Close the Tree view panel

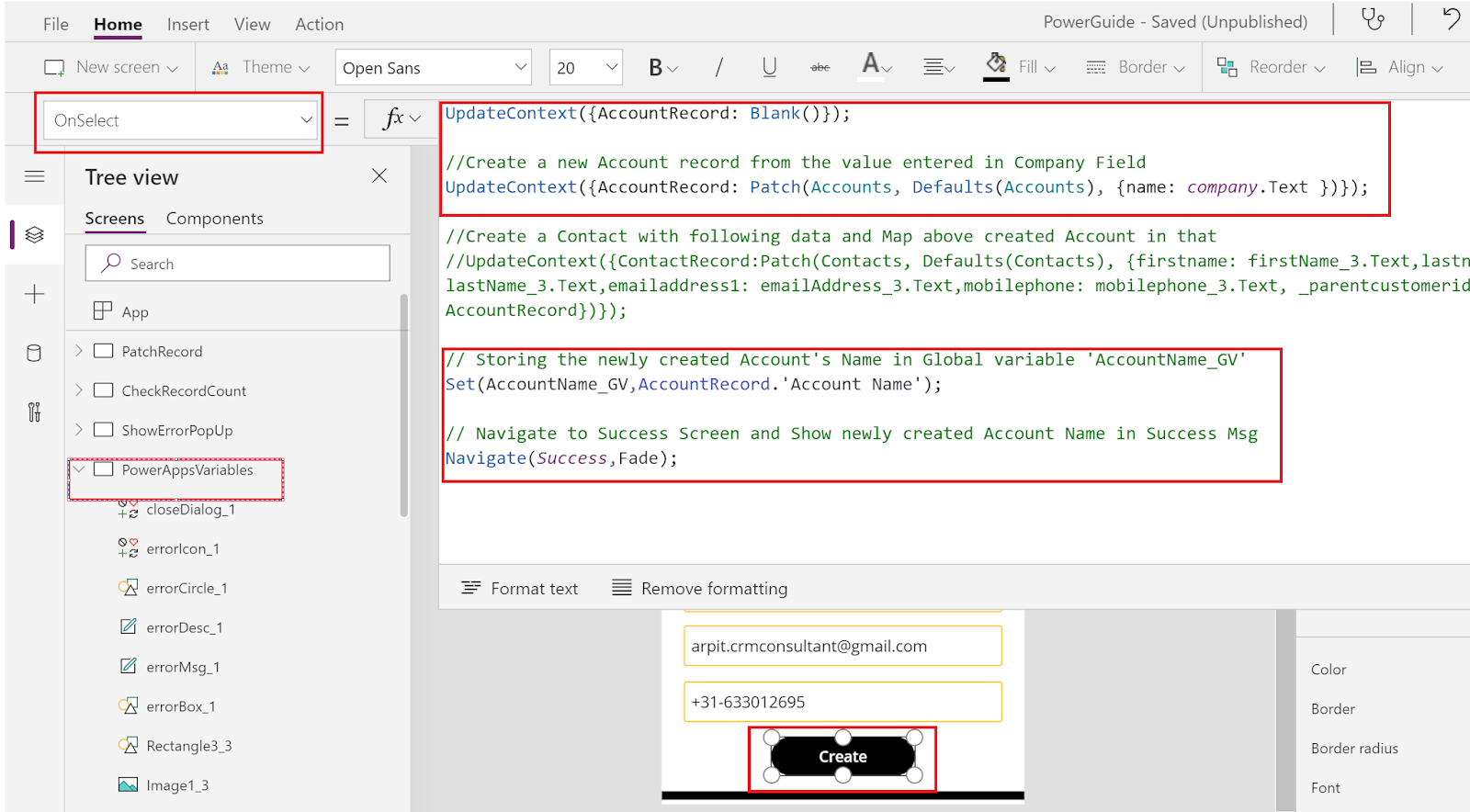pyautogui.click(x=379, y=175)
